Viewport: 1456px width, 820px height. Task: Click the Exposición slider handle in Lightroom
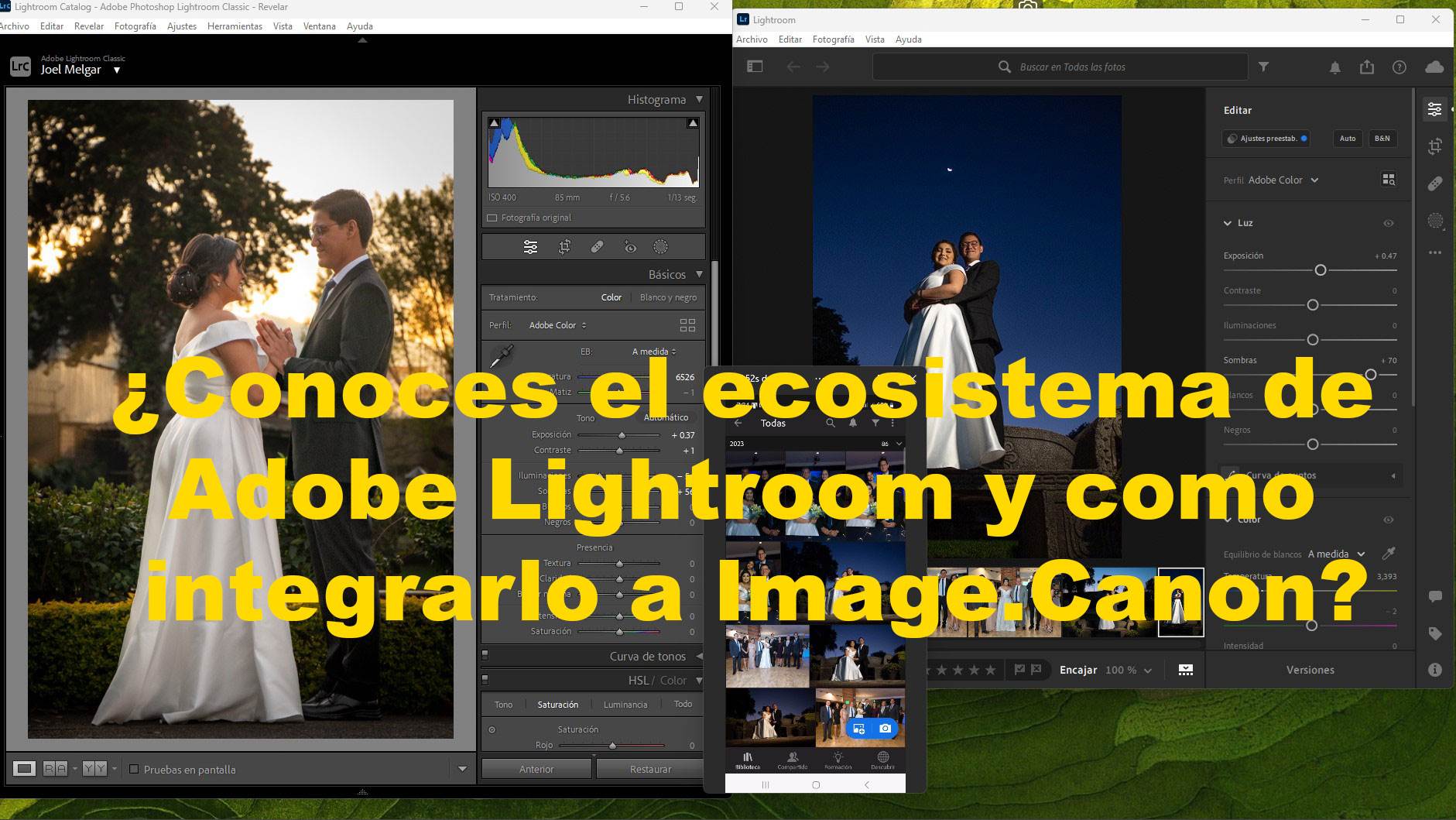point(1321,270)
